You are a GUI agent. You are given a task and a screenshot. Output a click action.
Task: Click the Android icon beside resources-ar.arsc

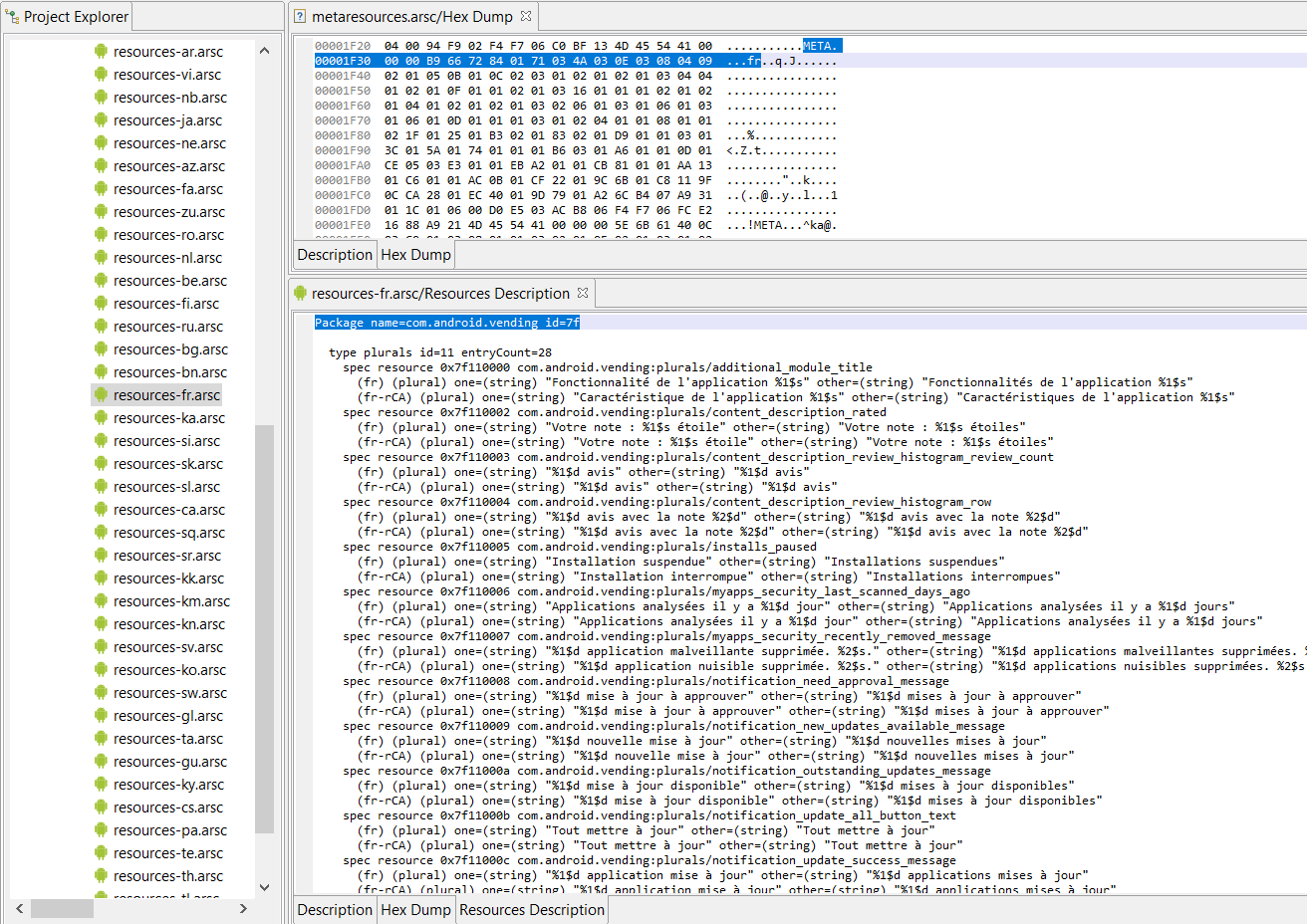click(101, 52)
